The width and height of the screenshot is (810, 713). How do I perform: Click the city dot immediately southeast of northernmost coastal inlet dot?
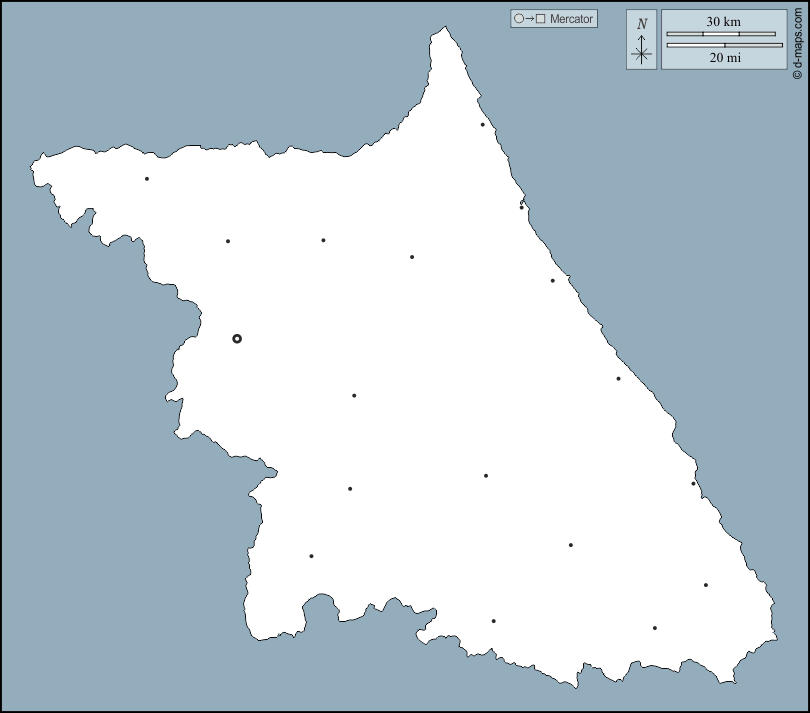coord(552,281)
